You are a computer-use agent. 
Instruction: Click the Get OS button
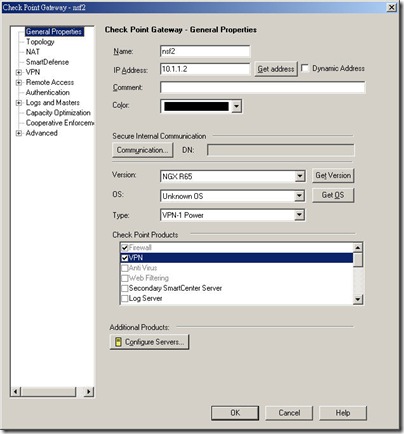333,195
